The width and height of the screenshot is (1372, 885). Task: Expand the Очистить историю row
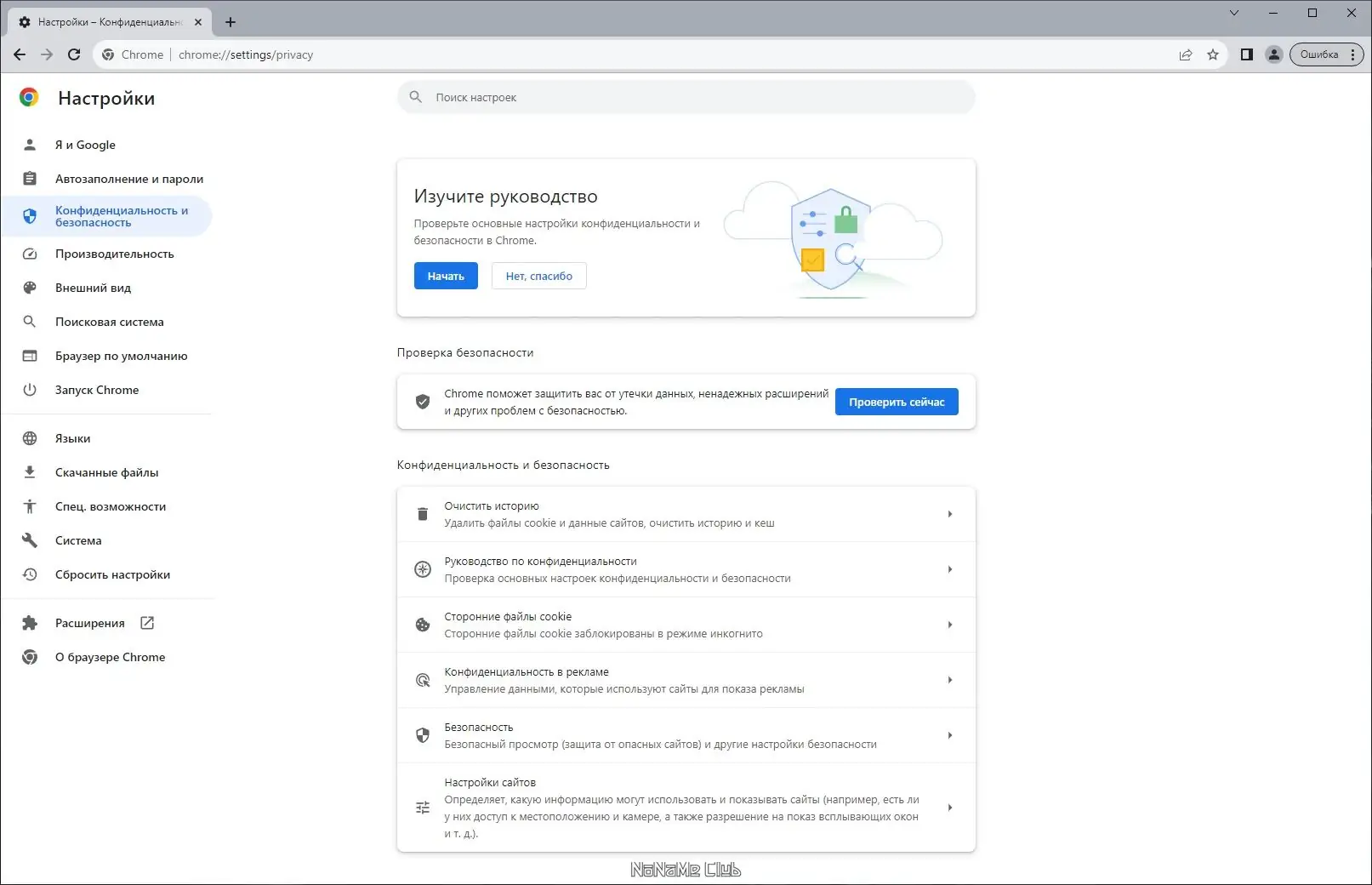[x=950, y=514]
